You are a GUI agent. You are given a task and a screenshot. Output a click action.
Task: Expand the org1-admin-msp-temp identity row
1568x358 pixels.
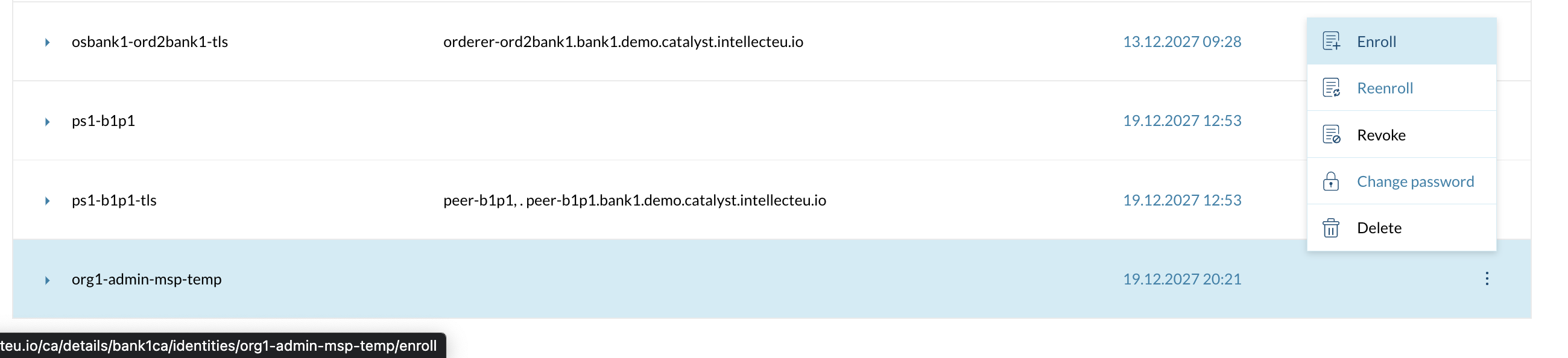(48, 280)
